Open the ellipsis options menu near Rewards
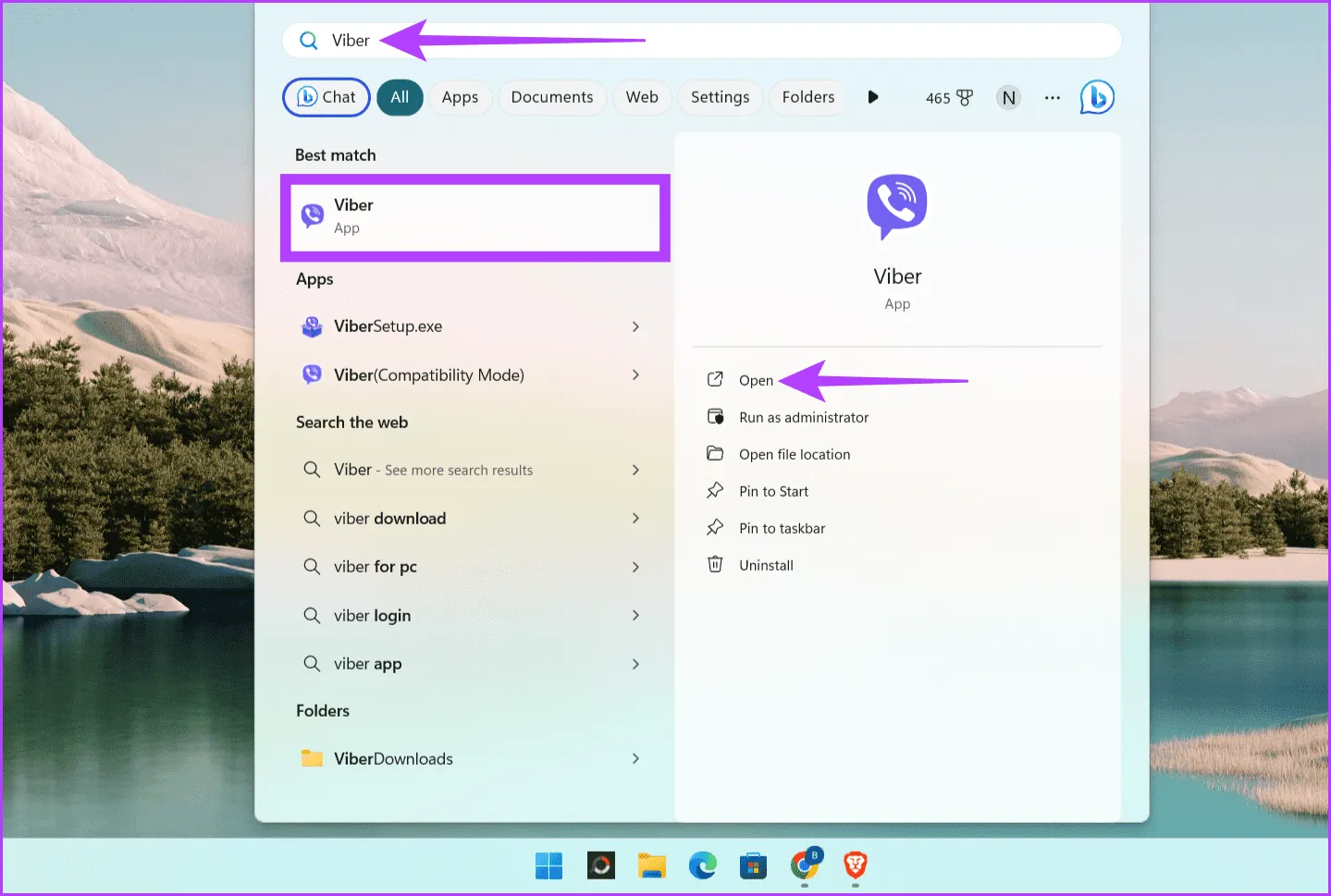This screenshot has width=1331, height=896. [1052, 97]
